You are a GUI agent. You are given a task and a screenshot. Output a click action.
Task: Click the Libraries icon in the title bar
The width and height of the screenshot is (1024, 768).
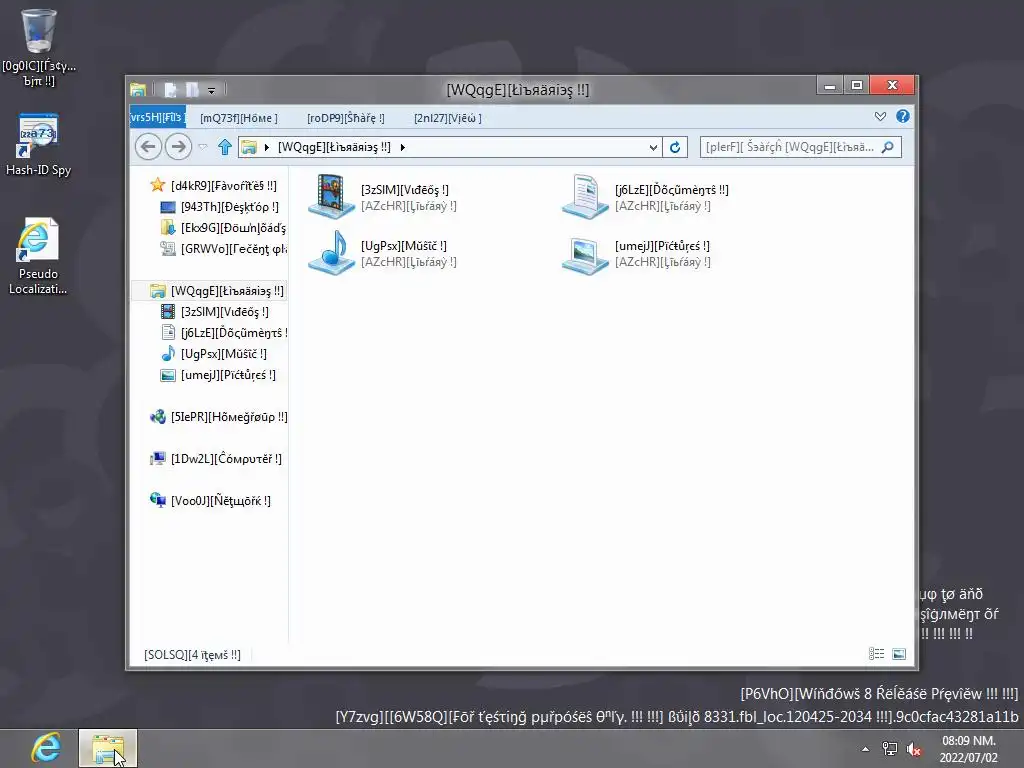tap(138, 89)
